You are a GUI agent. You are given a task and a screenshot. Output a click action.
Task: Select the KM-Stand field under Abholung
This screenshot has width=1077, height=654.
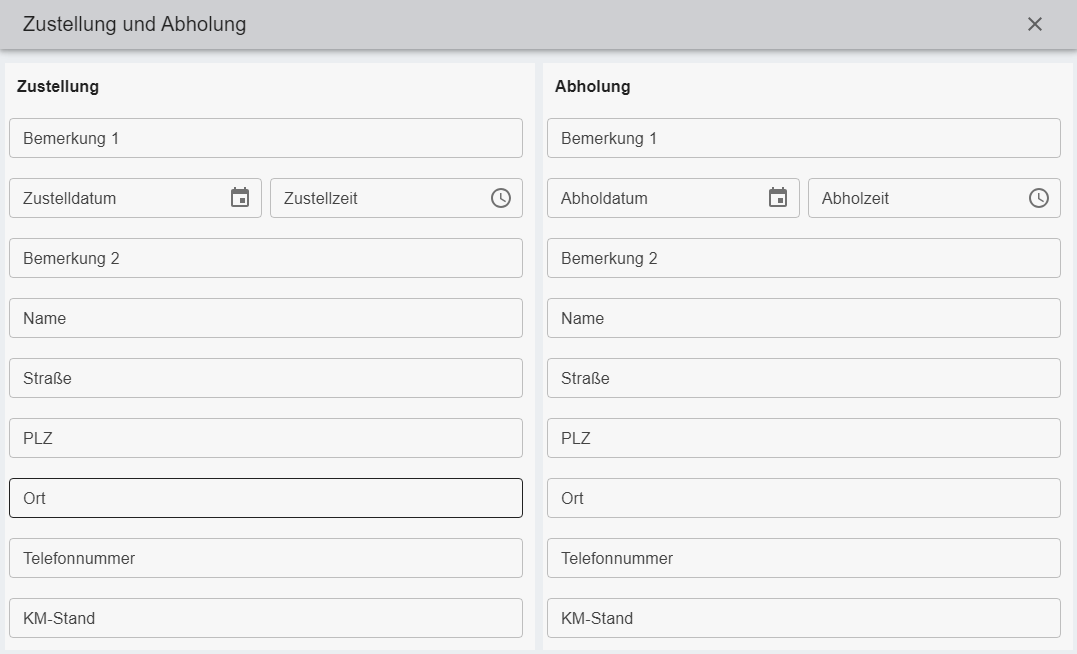803,618
